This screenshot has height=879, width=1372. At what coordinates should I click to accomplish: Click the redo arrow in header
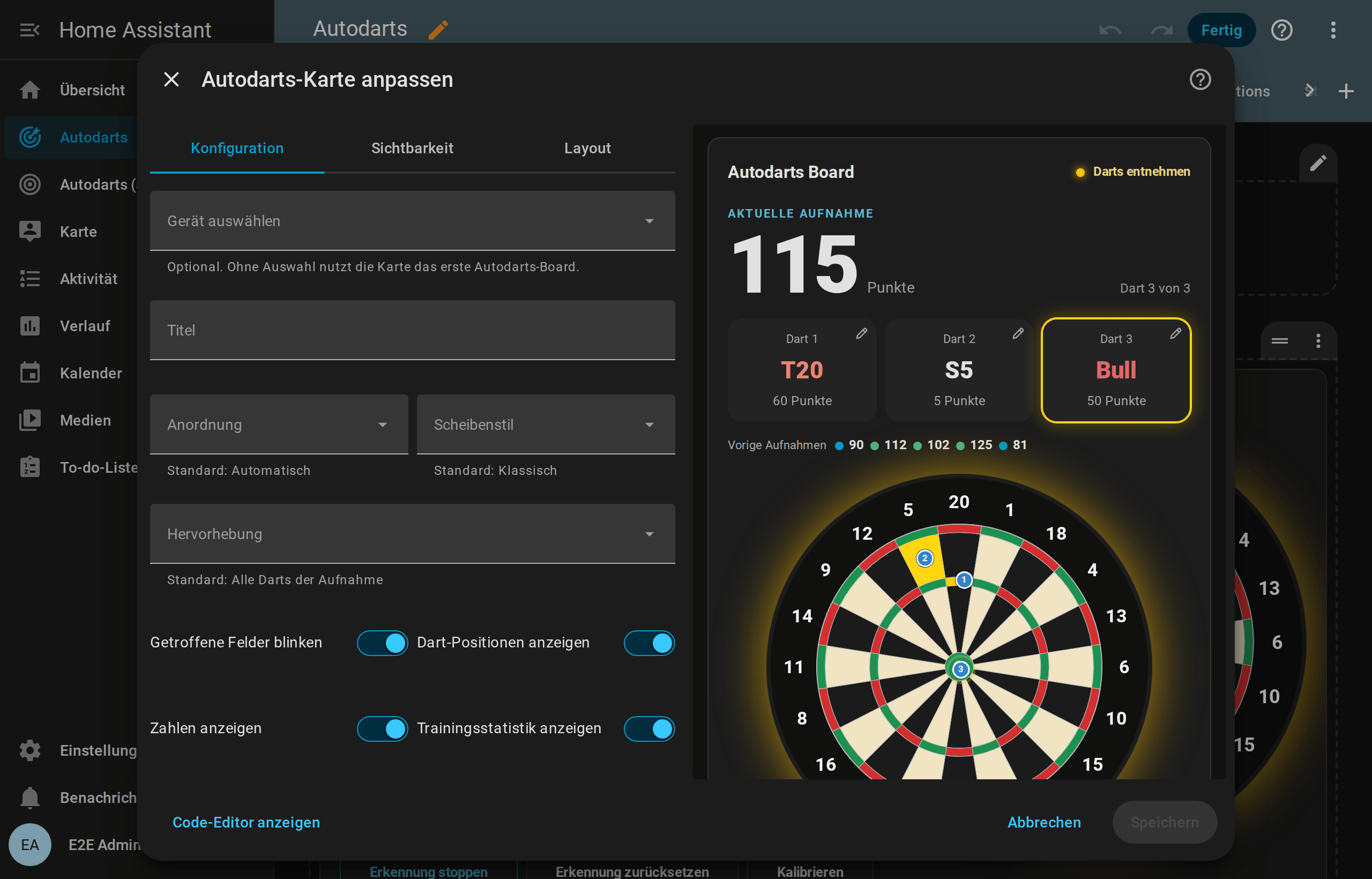[1161, 29]
